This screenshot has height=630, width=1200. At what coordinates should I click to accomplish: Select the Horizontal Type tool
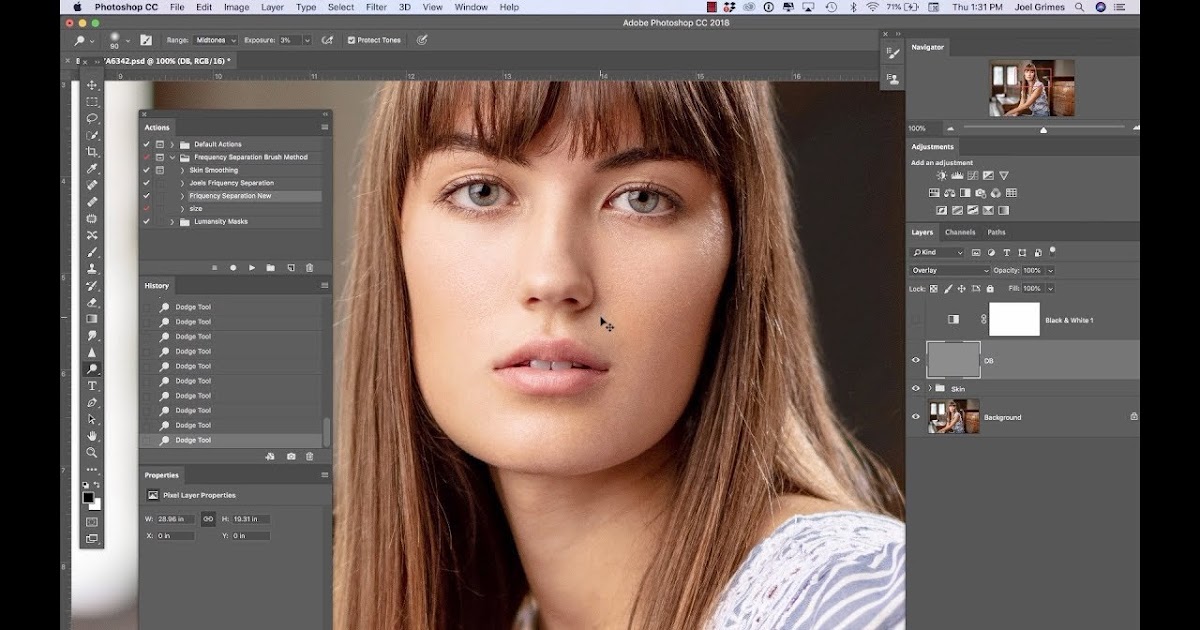coord(92,386)
